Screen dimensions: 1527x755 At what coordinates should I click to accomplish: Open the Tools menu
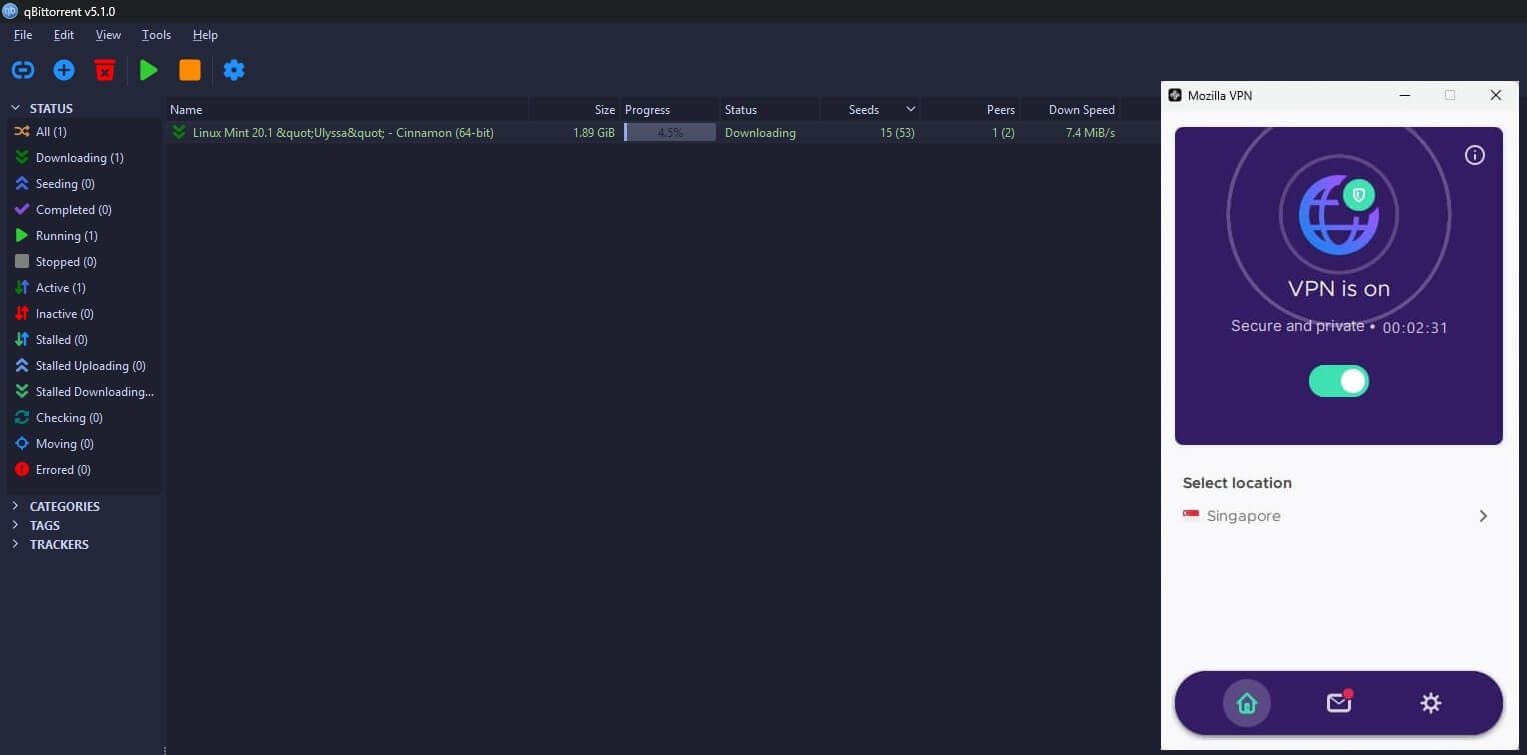(x=156, y=34)
